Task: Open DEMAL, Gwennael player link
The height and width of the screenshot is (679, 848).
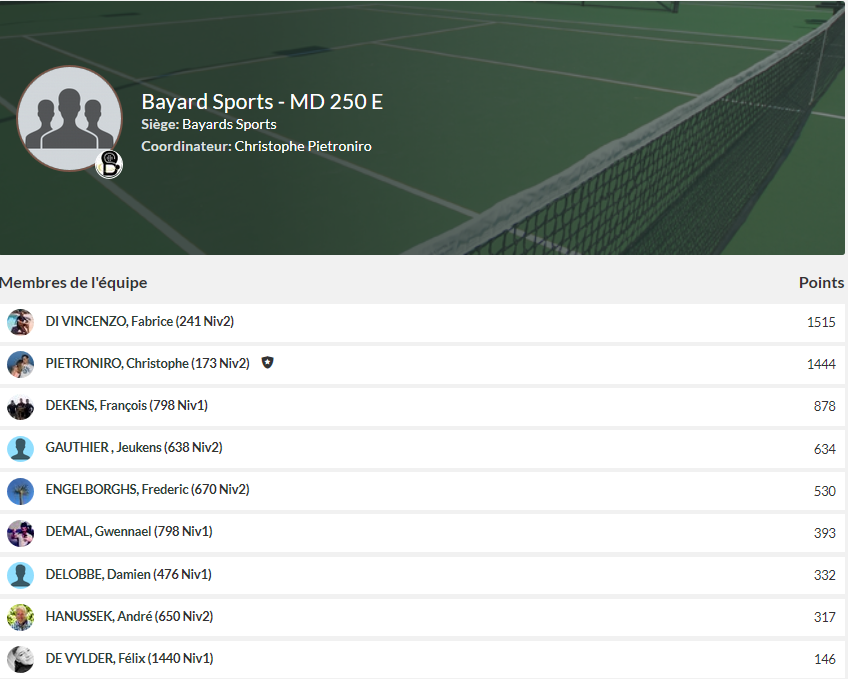Action: 129,532
